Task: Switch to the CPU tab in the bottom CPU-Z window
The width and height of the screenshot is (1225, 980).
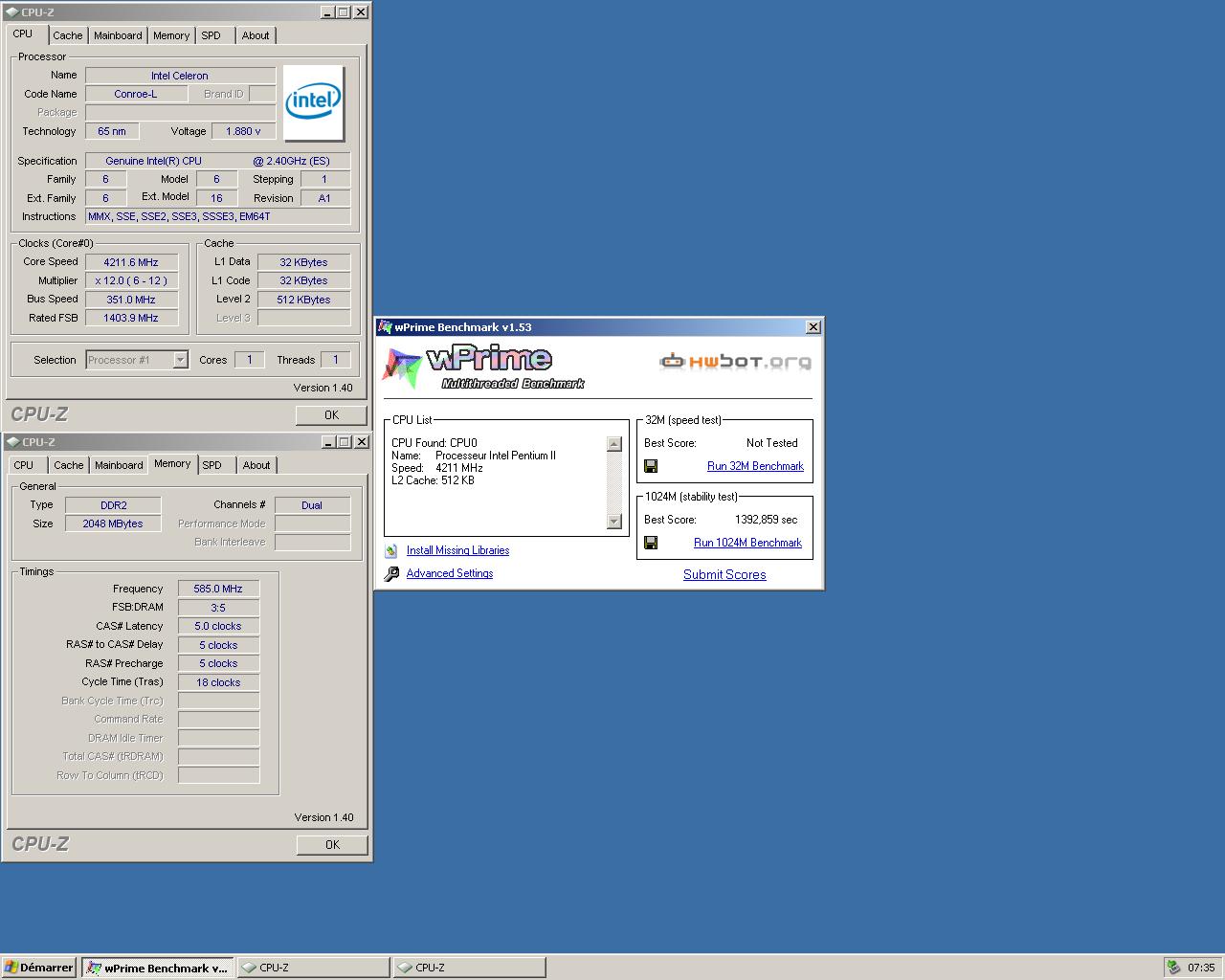Action: tap(24, 465)
